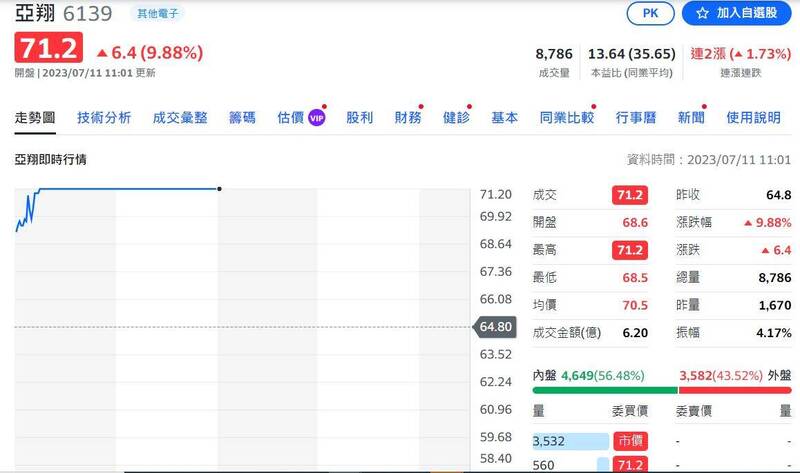Click the 振幅 4.17% value
This screenshot has height=473, width=800.
774,333
